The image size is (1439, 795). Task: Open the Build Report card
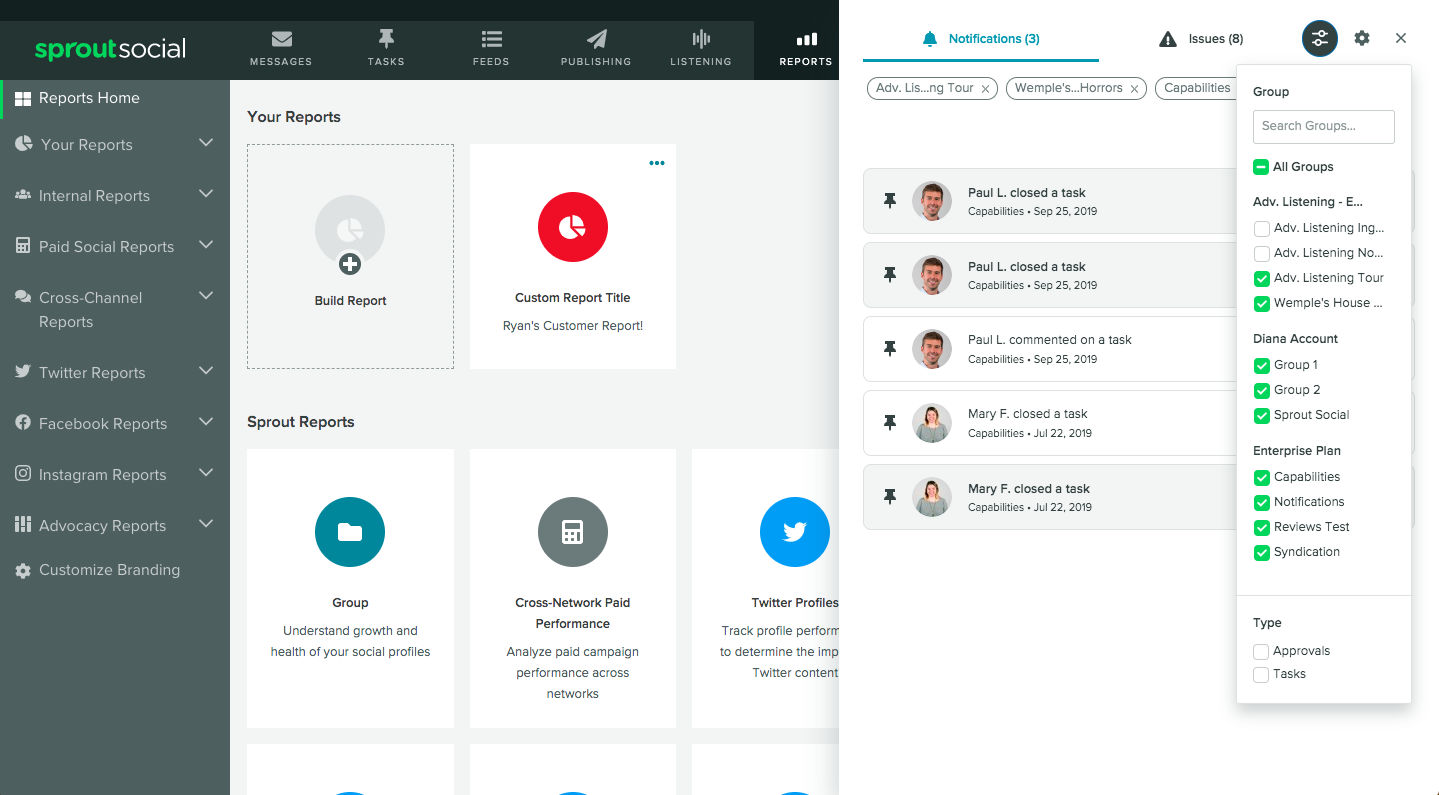tap(350, 256)
